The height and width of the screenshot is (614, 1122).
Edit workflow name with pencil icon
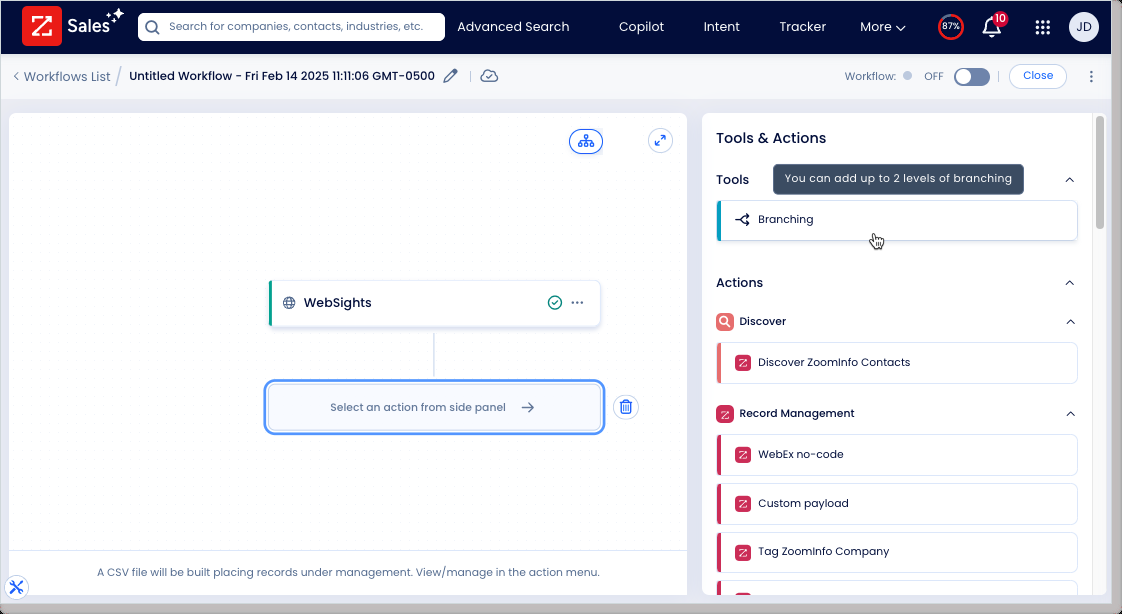(450, 76)
